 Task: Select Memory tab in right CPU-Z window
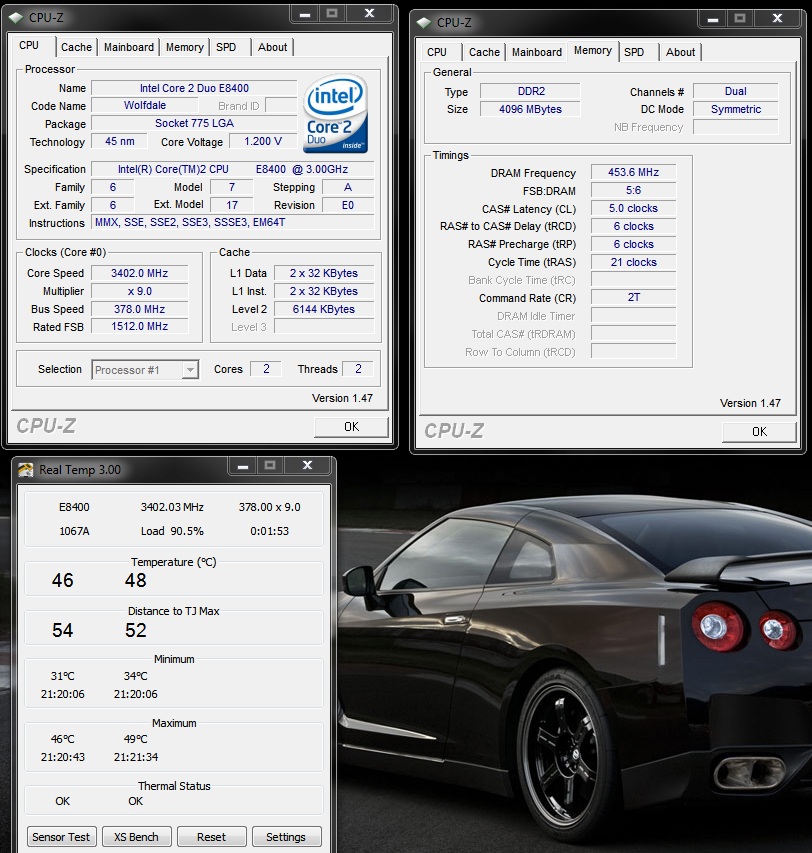tap(593, 51)
